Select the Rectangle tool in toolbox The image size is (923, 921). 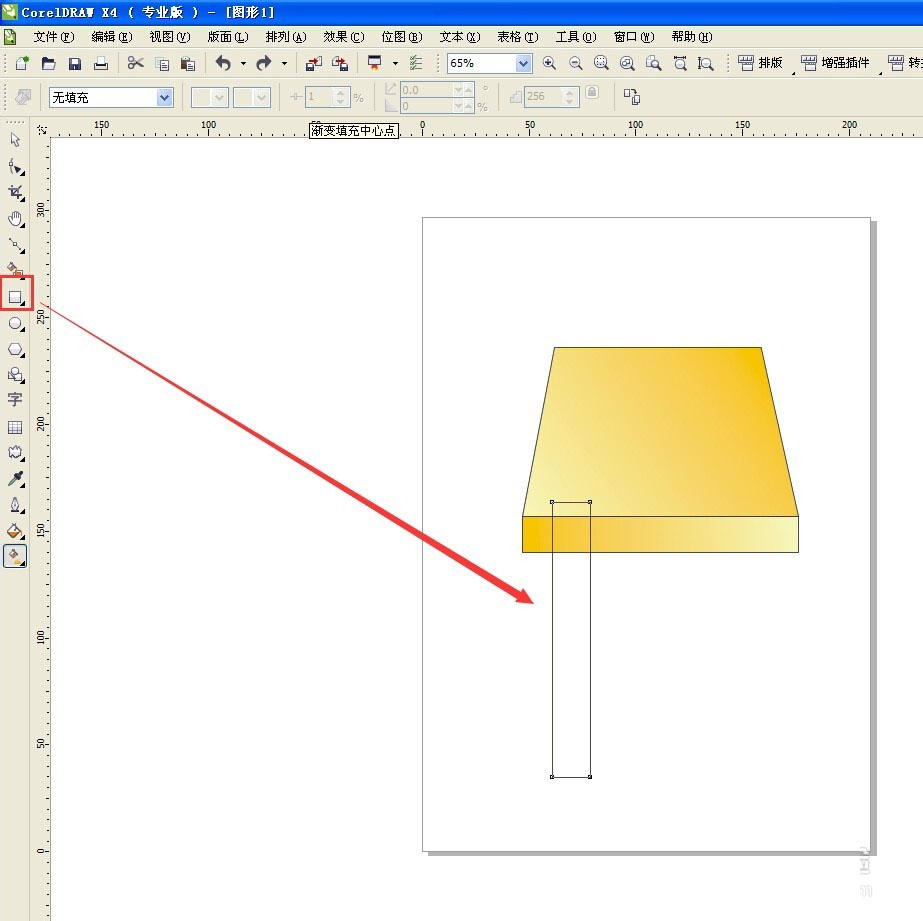click(x=15, y=297)
